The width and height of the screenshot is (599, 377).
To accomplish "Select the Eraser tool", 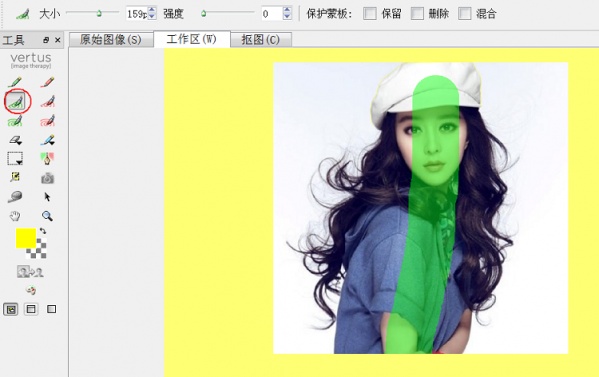I will 15,140.
